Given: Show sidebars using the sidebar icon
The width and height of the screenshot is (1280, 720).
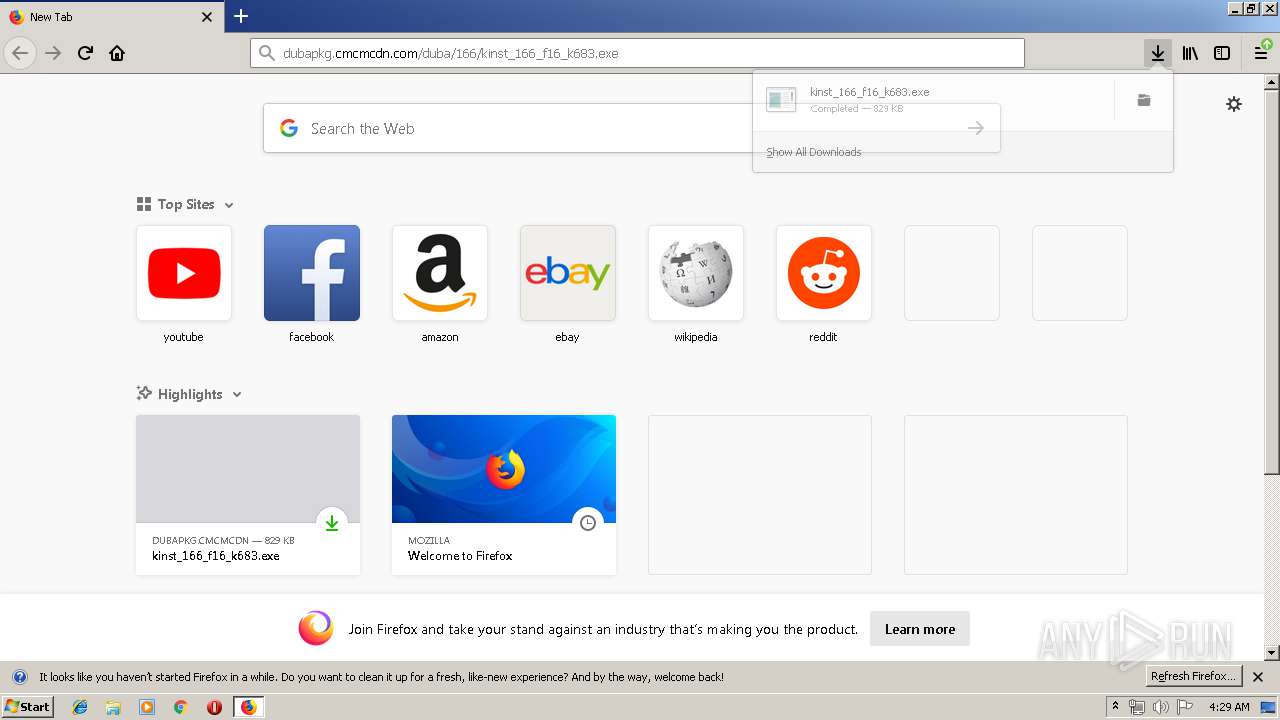Looking at the screenshot, I should click(1222, 53).
